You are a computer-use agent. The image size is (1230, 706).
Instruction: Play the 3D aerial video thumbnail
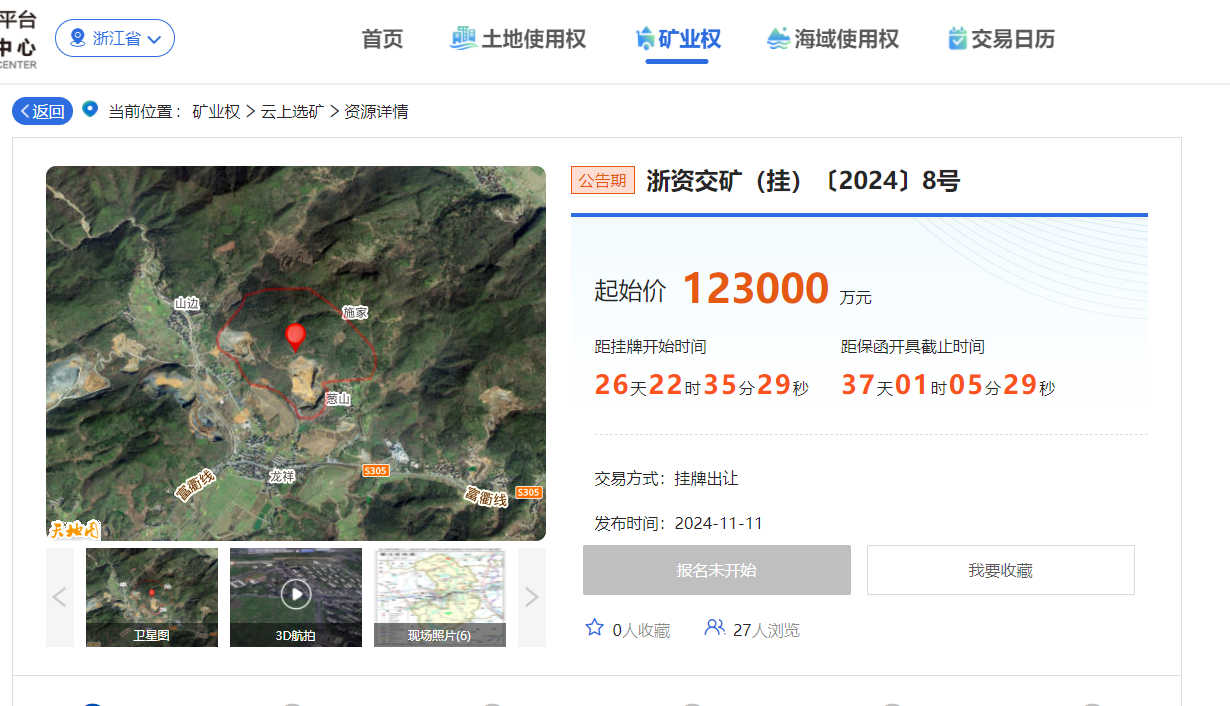point(296,595)
